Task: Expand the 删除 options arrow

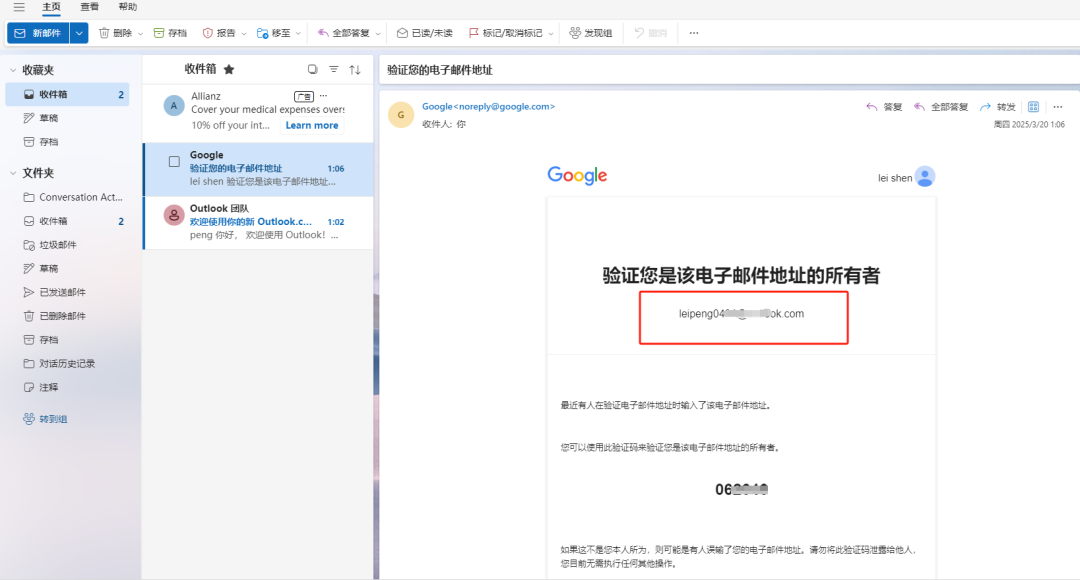Action: pos(141,33)
